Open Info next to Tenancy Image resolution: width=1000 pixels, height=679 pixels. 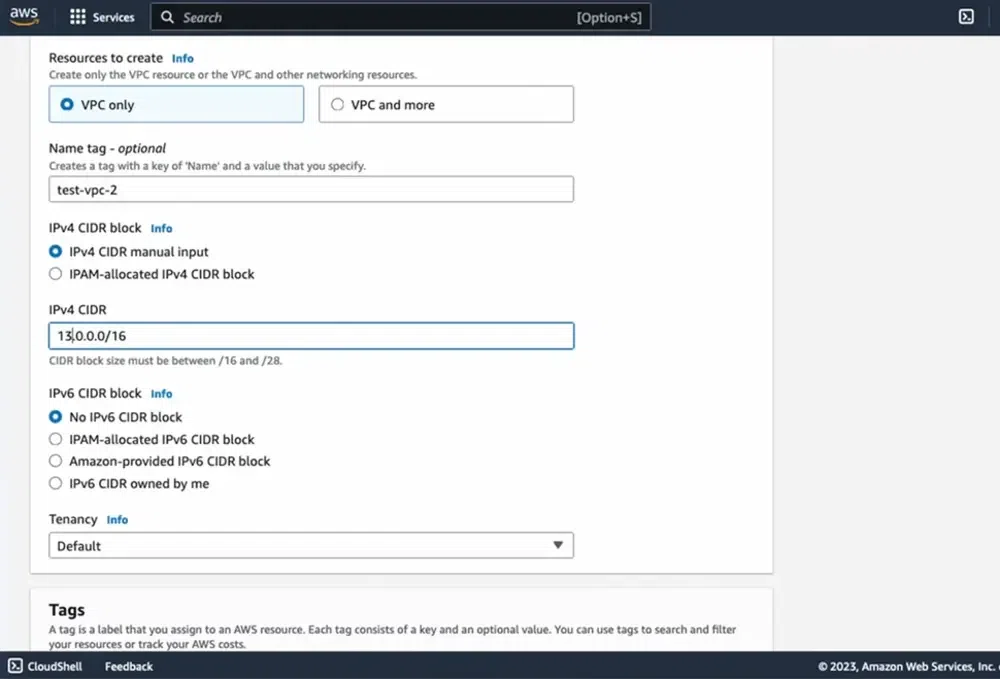(x=117, y=519)
